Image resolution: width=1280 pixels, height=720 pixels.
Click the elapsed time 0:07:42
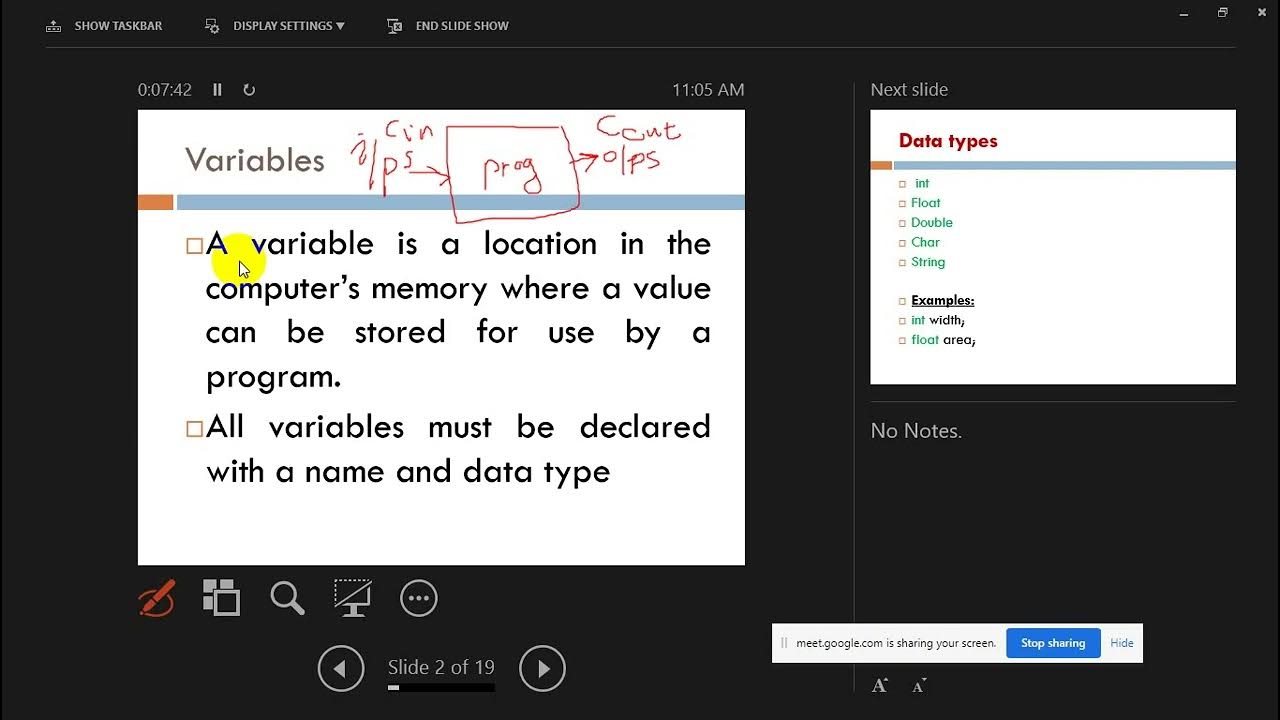[165, 90]
